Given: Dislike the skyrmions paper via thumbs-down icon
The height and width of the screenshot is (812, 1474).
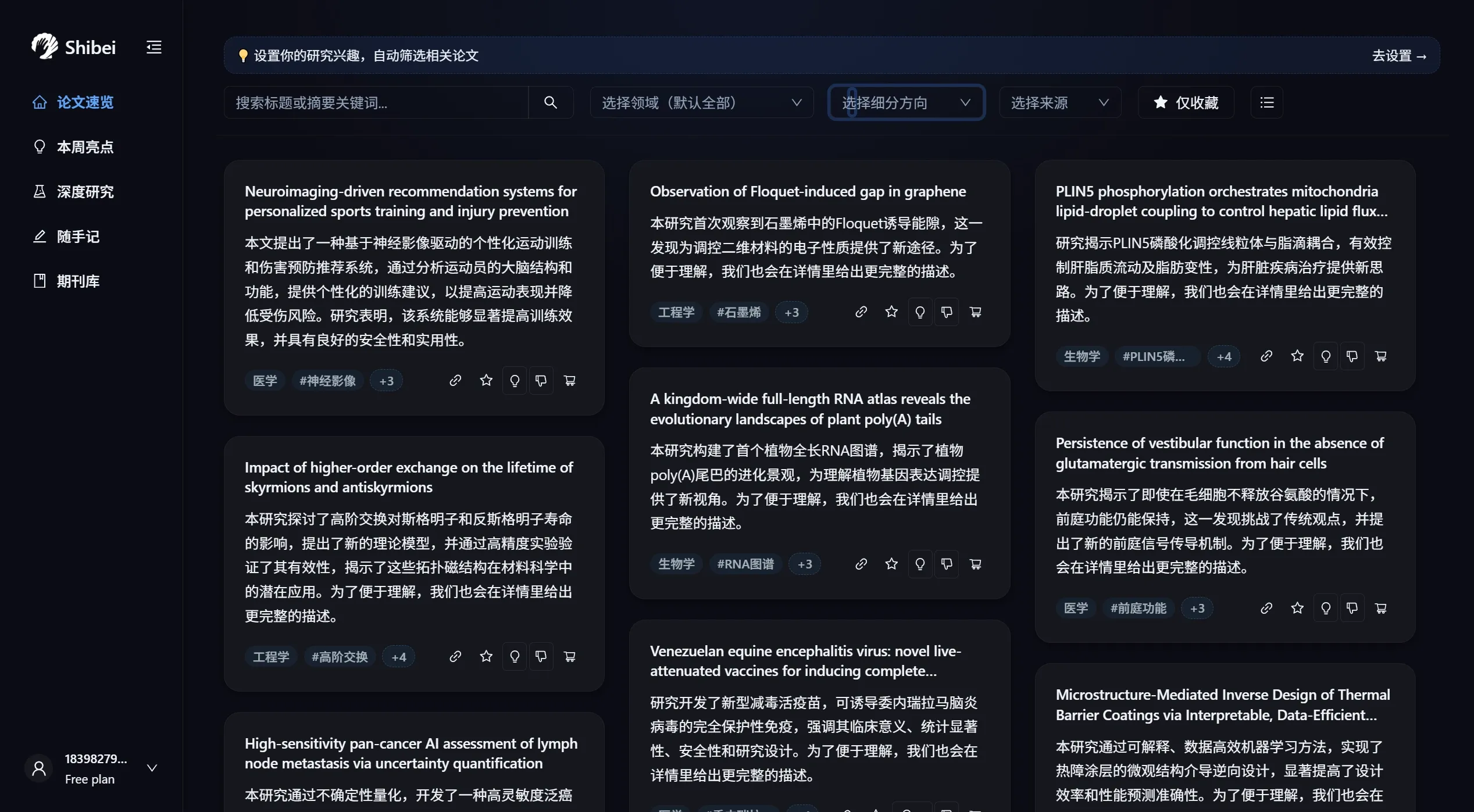Looking at the screenshot, I should point(541,656).
